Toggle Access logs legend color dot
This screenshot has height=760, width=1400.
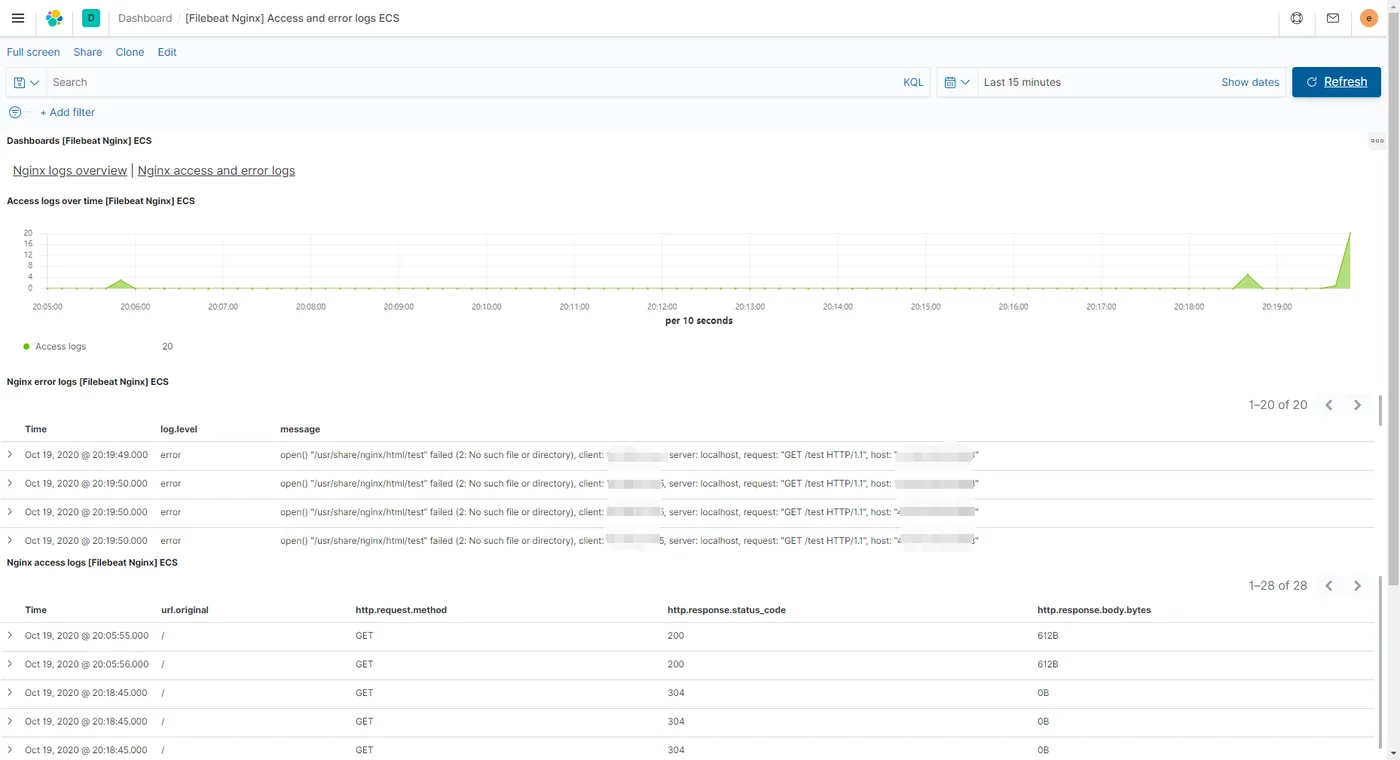(x=26, y=346)
